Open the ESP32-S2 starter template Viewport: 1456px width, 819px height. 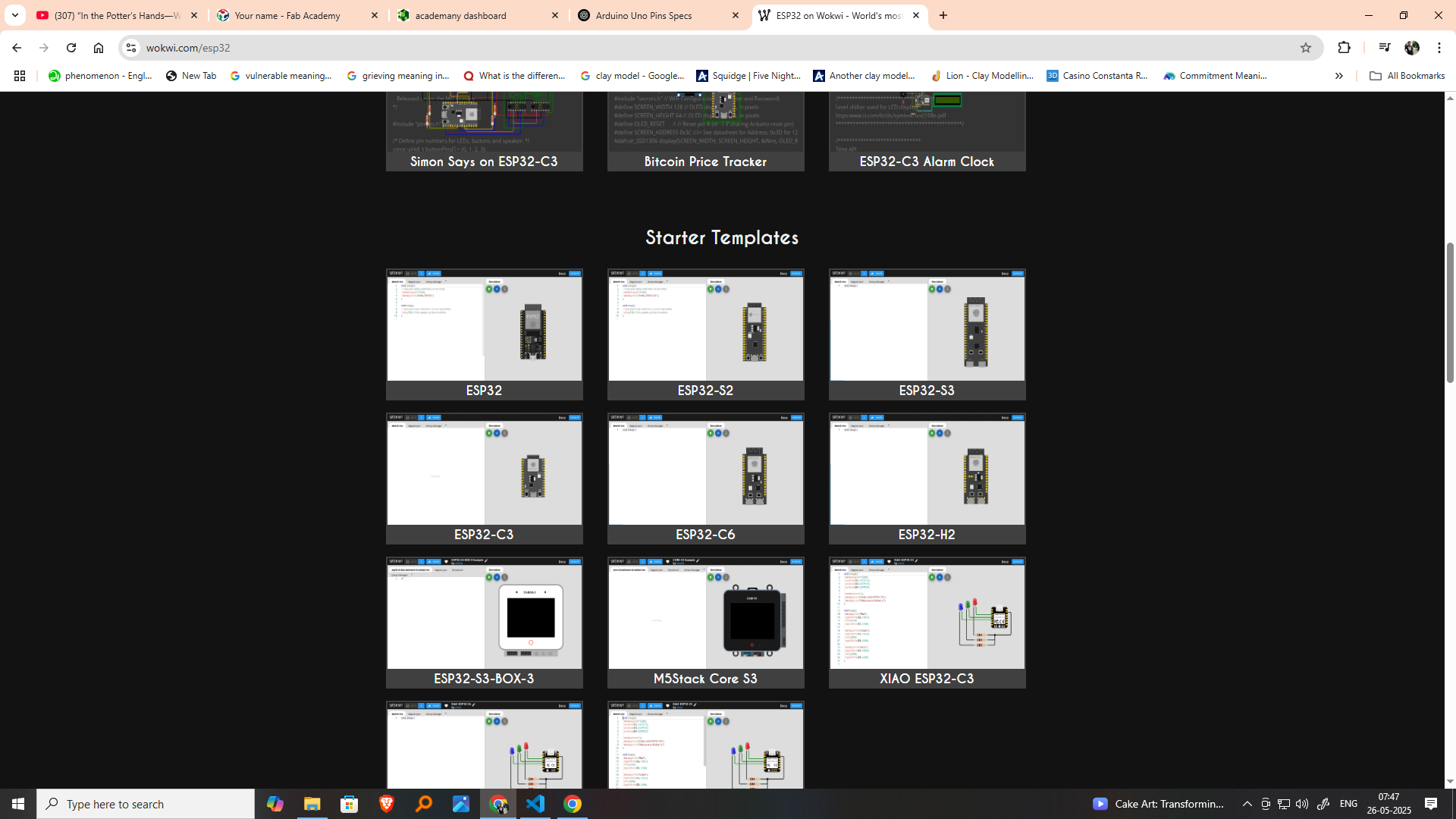(705, 334)
